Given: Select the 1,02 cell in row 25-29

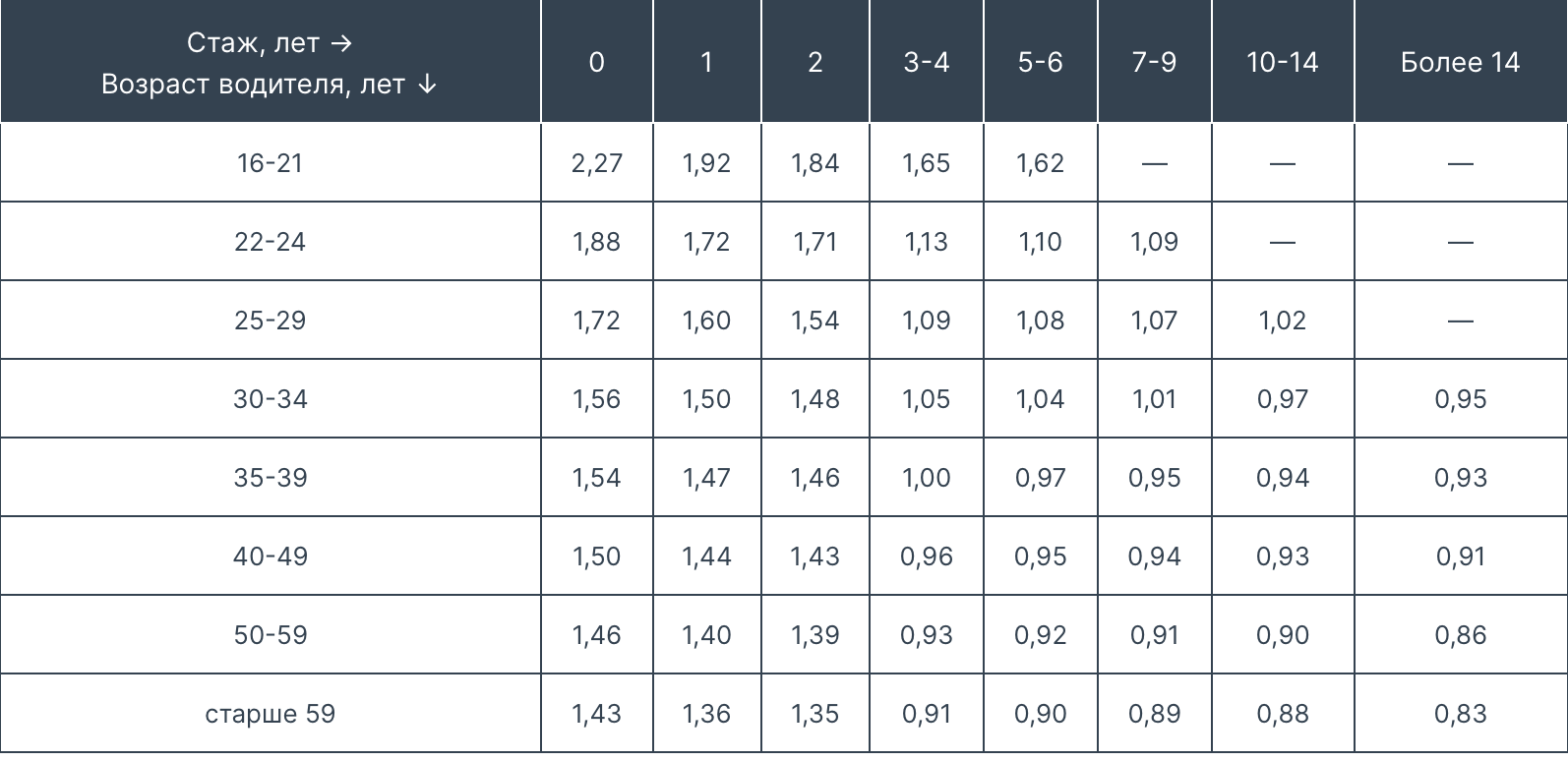Looking at the screenshot, I should [1283, 321].
